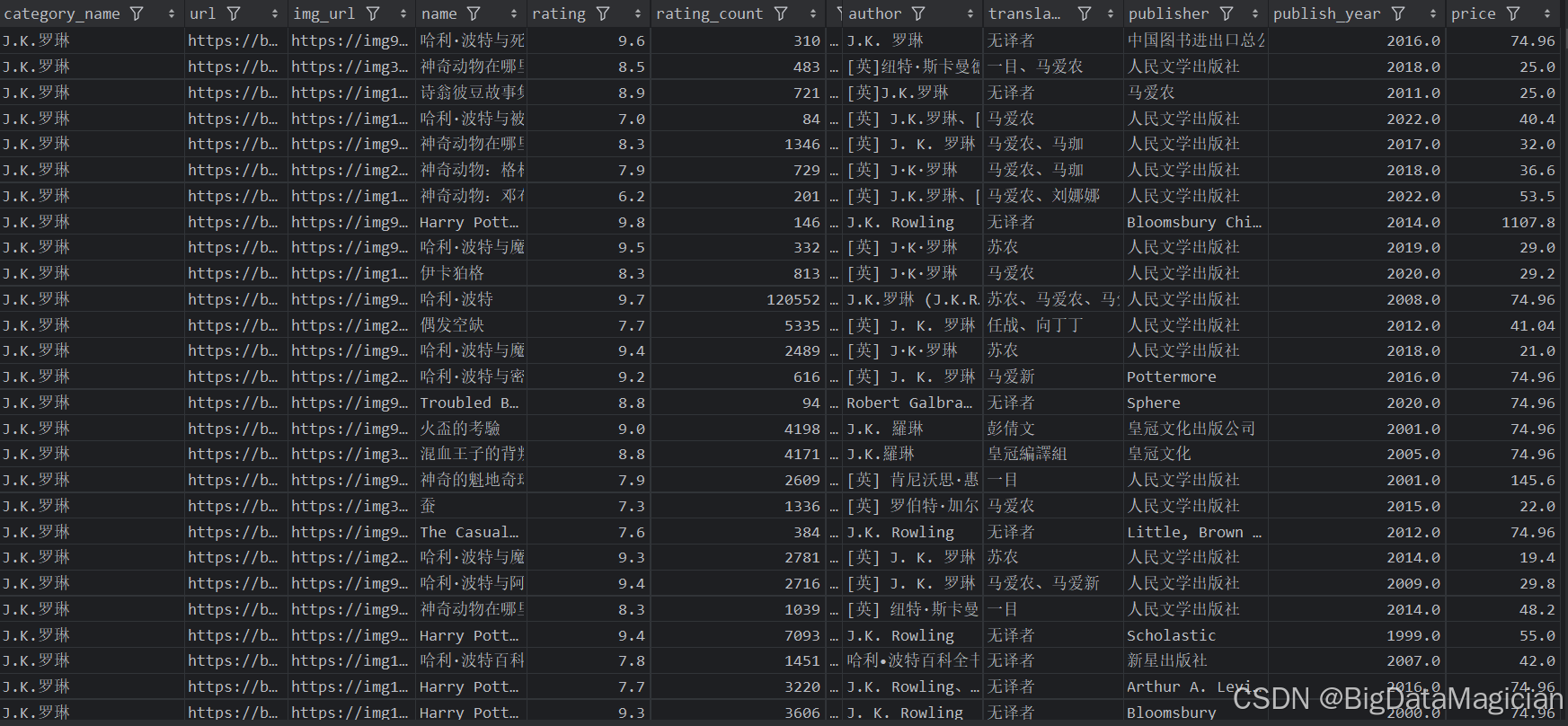The image size is (1568, 726).
Task: Open filter icon for publish_year column
Action: (1398, 13)
